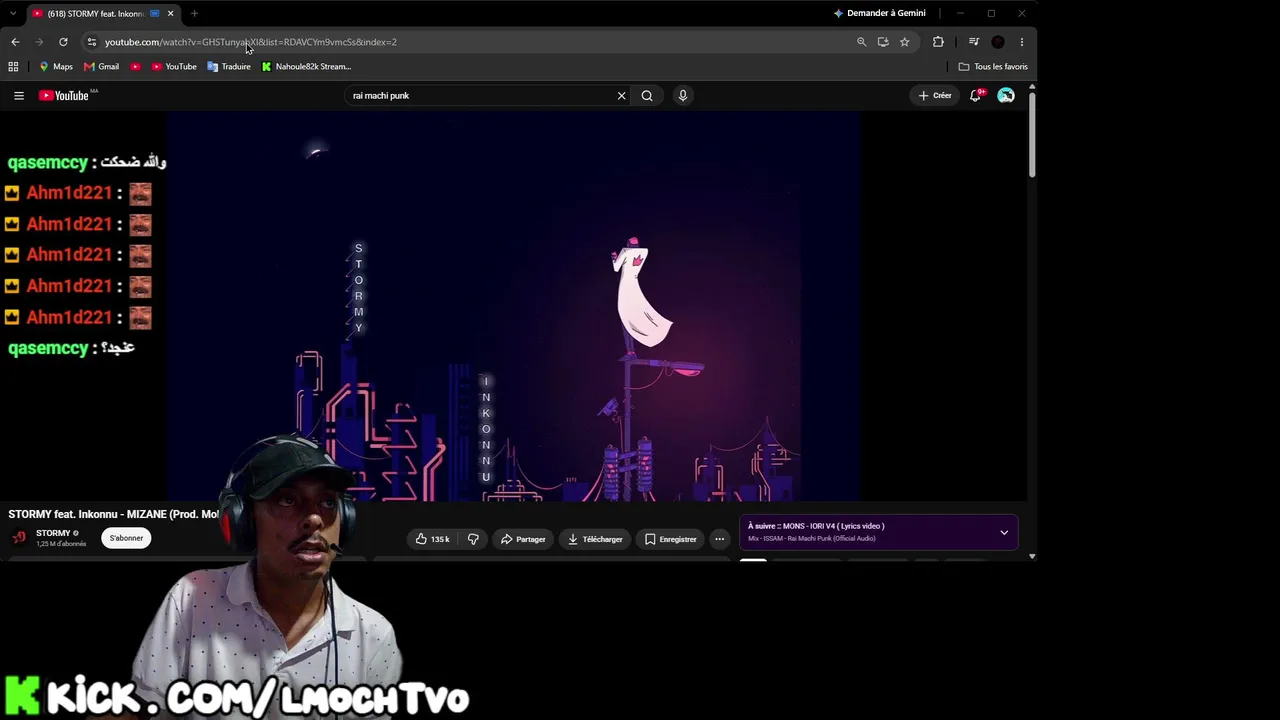Bookmark this page with the star icon
The height and width of the screenshot is (720, 1280).
pos(904,42)
